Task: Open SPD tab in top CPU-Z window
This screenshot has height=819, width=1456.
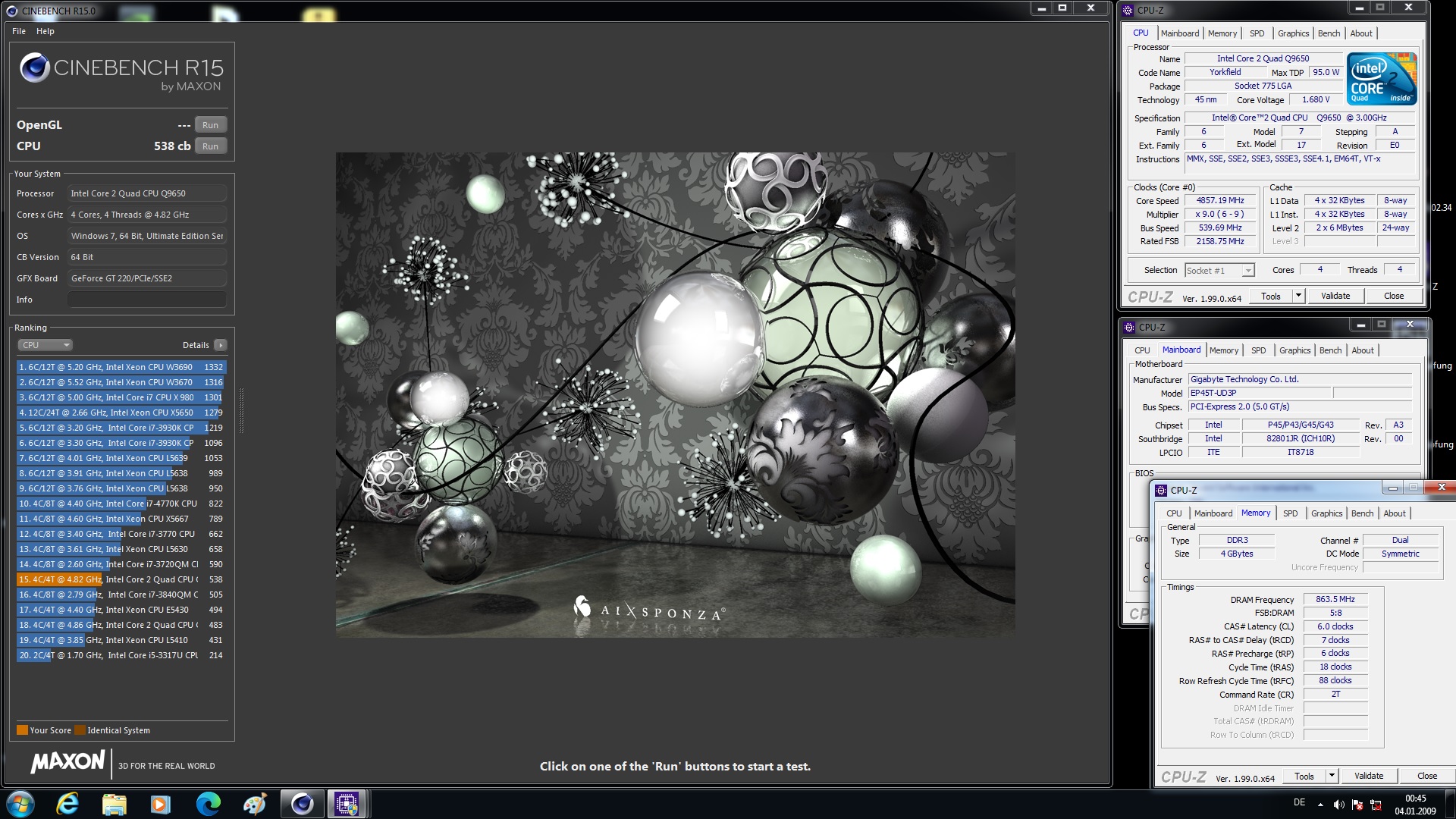Action: point(1257,33)
